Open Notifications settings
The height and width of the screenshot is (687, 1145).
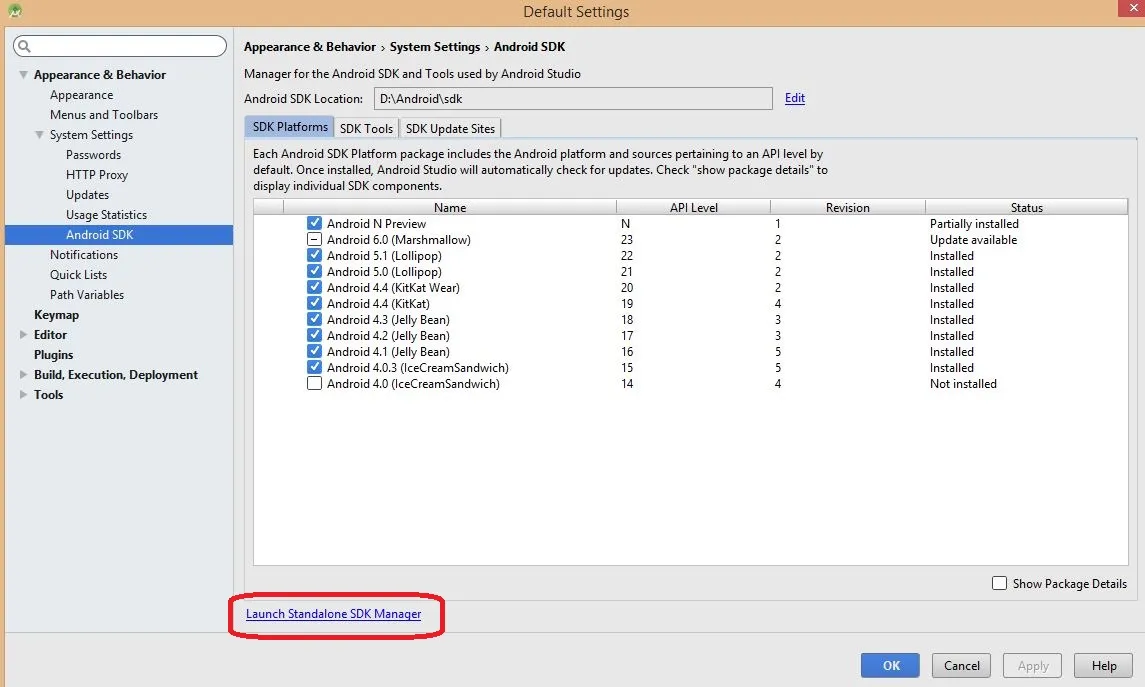click(x=84, y=255)
